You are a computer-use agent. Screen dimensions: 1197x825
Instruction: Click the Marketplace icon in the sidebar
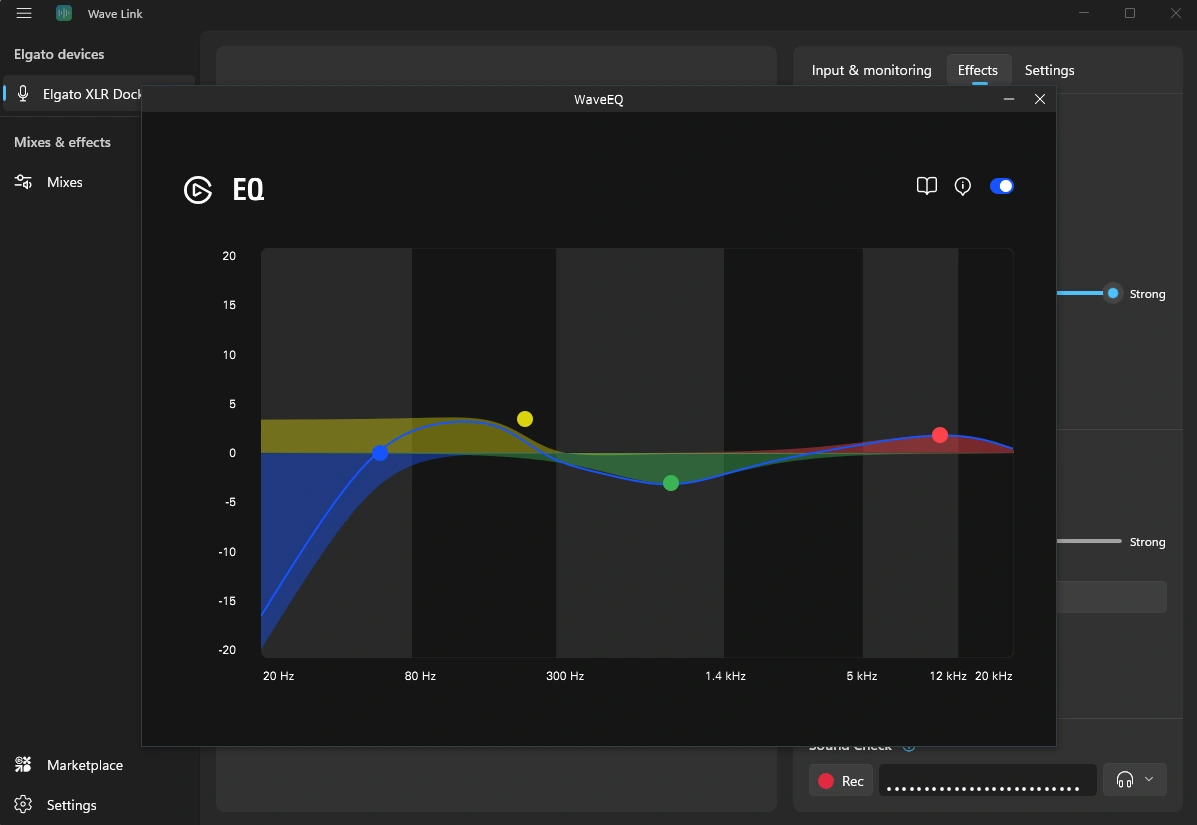[x=23, y=765]
